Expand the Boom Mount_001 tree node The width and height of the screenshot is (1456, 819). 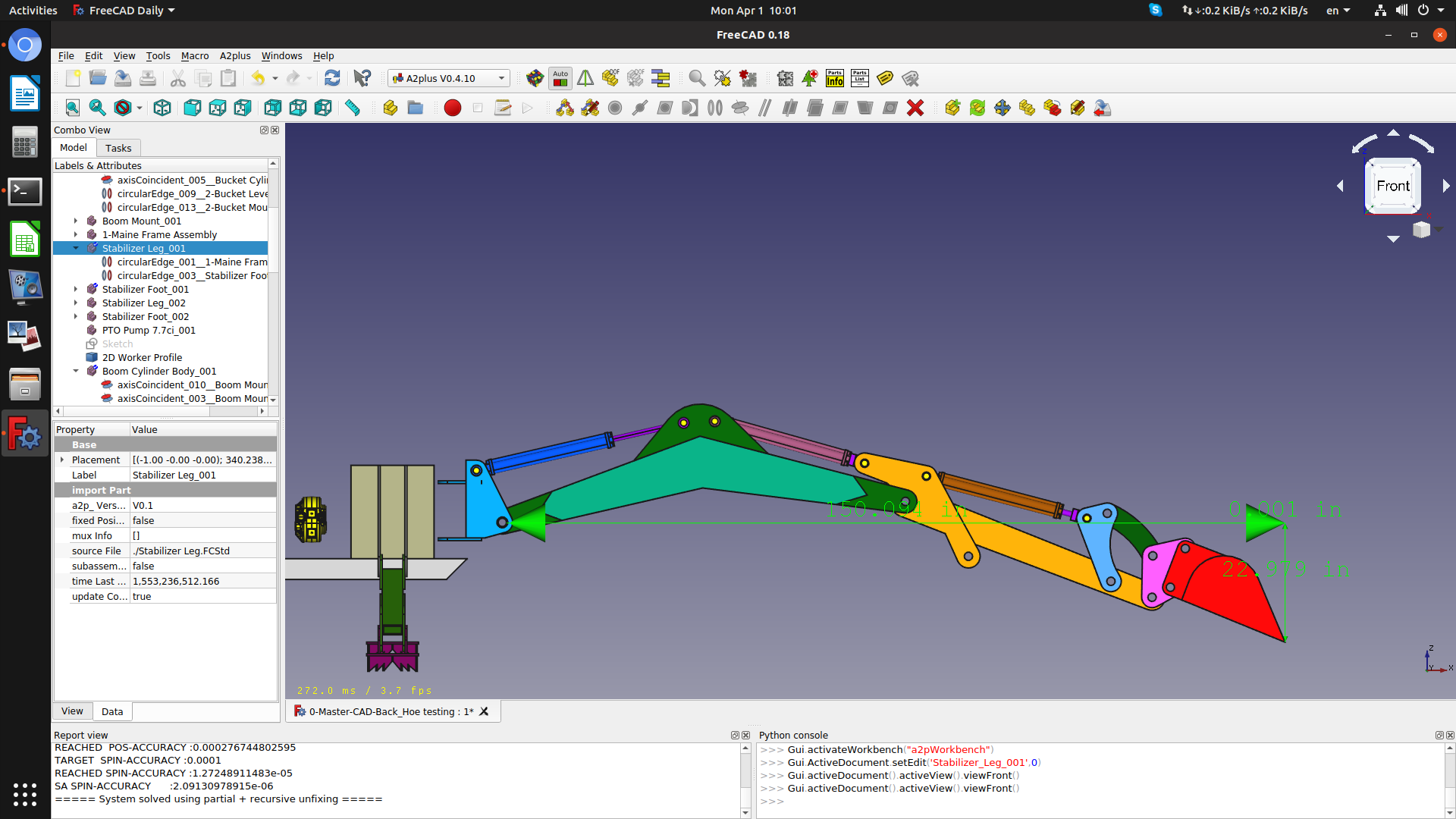point(76,221)
